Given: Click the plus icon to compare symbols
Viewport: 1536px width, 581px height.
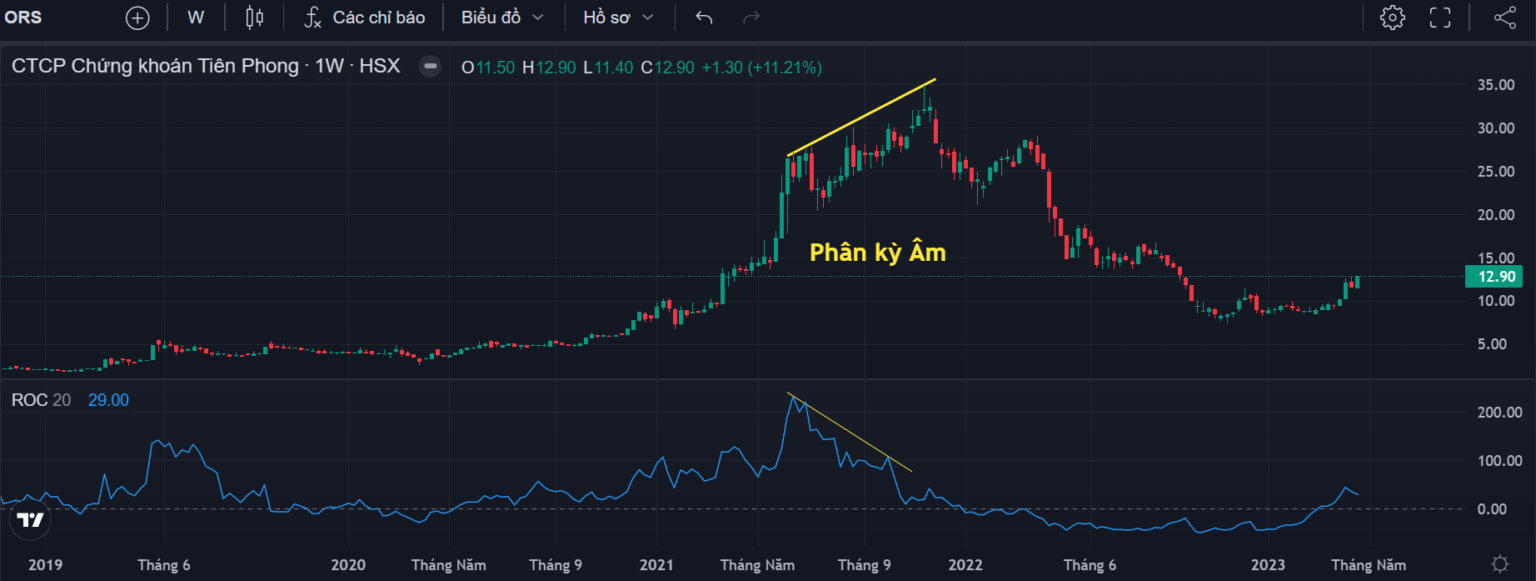Looking at the screenshot, I should (x=137, y=17).
